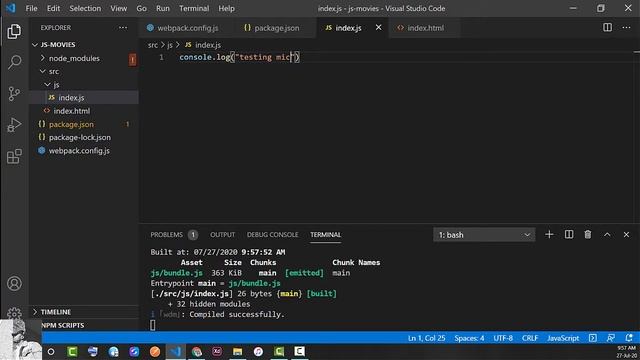Open the Go menu
The height and width of the screenshot is (360, 640).
[141, 8]
